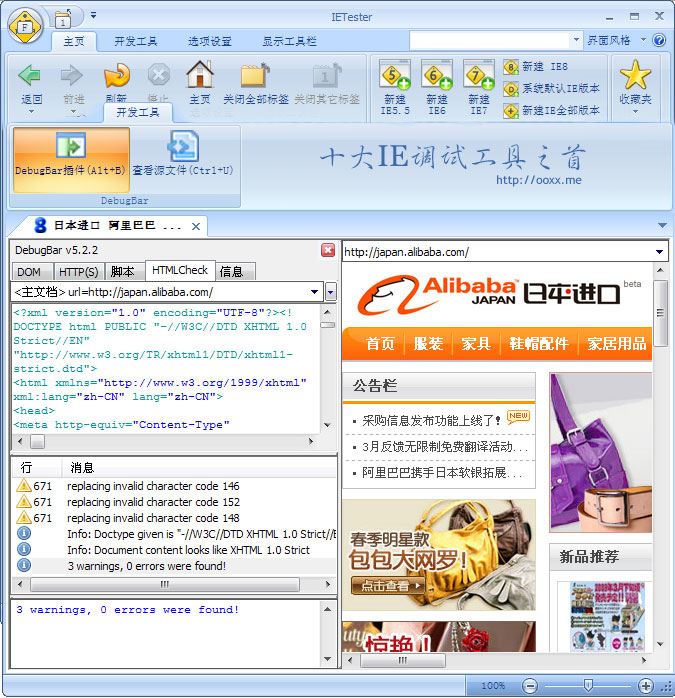Click the round IETester application menu button
Screen dimensions: 675x698
point(25,27)
